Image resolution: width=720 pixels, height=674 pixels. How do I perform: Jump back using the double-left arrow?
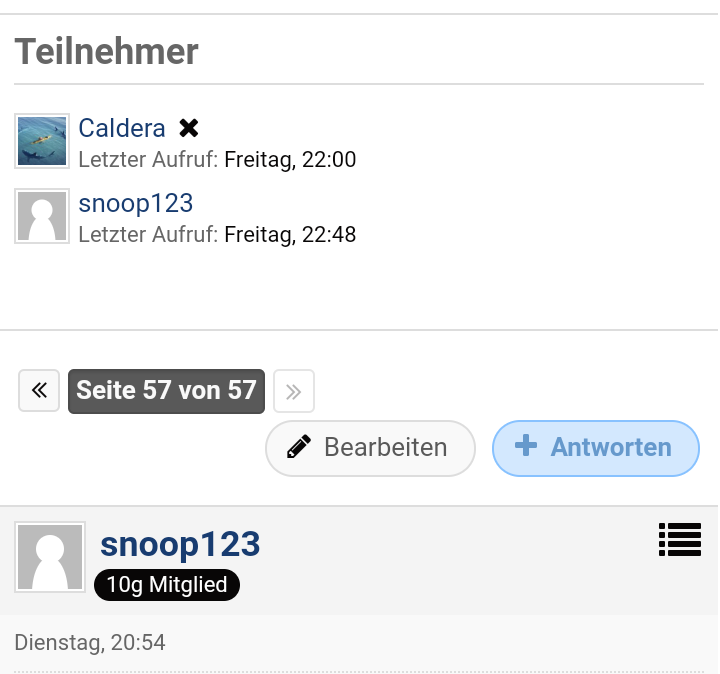click(x=39, y=390)
